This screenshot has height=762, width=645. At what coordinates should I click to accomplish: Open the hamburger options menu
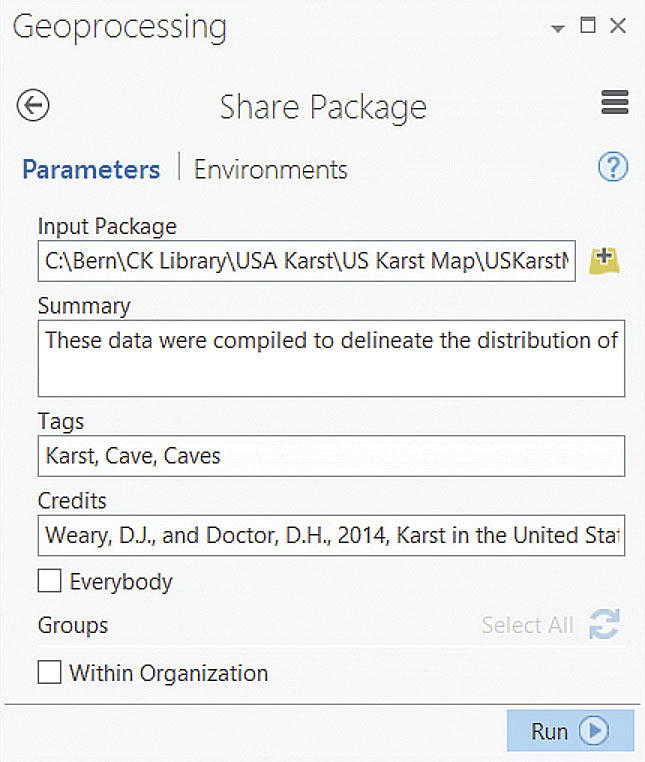[x=614, y=103]
